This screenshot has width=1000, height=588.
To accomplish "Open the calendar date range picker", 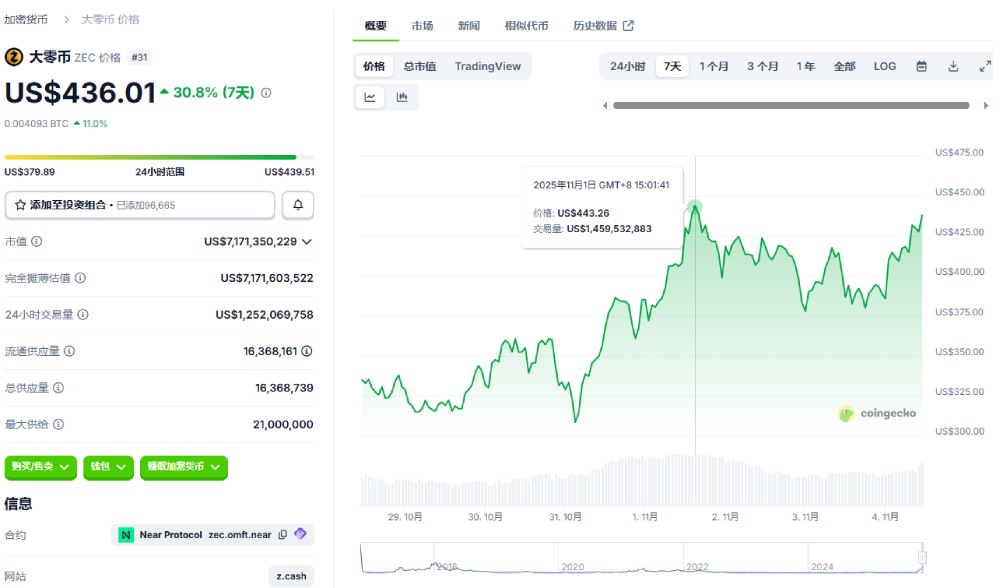I will tap(922, 66).
